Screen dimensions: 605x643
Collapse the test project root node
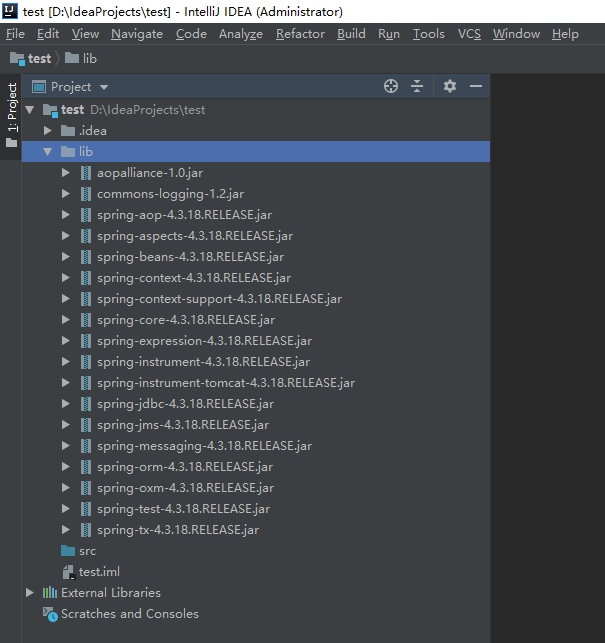pos(30,110)
